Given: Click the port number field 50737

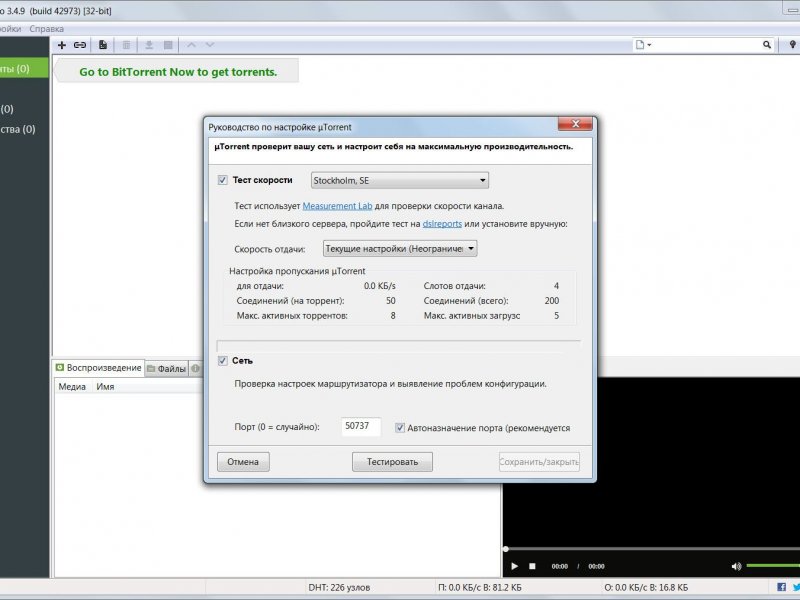Looking at the screenshot, I should tap(361, 426).
